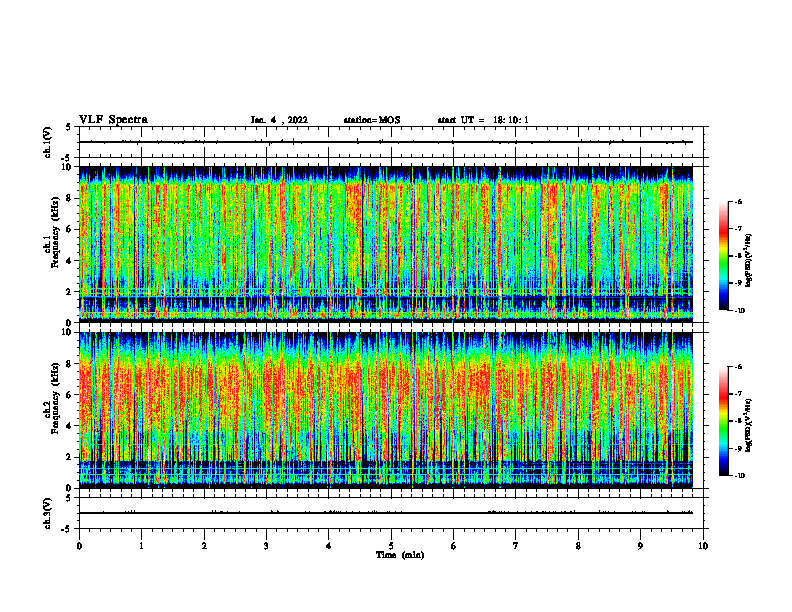The height and width of the screenshot is (612, 792).
Task: Click the ch.2 frequency axis "6" tick label
Action: (69, 395)
